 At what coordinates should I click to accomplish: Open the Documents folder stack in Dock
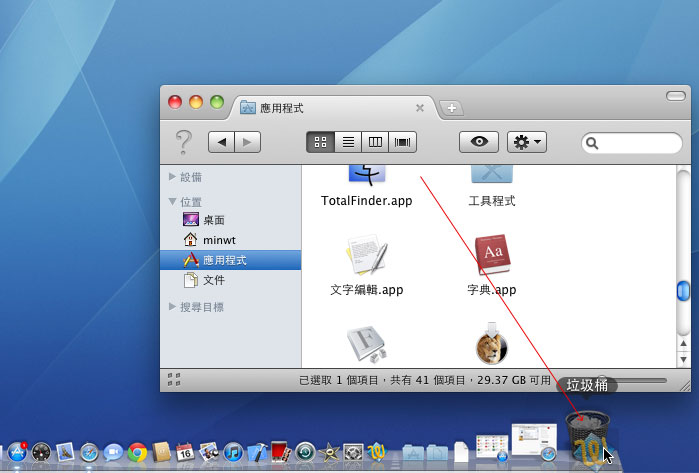pyautogui.click(x=437, y=452)
